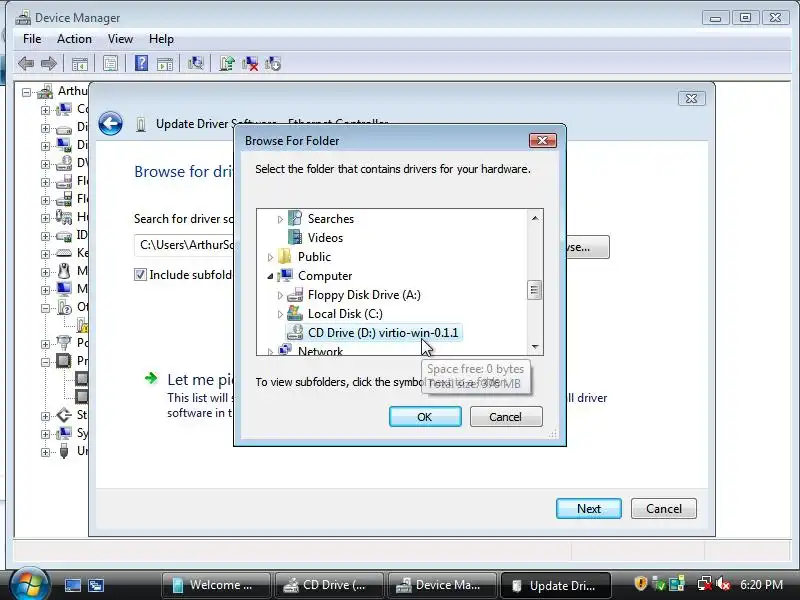Switch to 'CD Drive (...' taskbar button
800x600 pixels.
329,585
